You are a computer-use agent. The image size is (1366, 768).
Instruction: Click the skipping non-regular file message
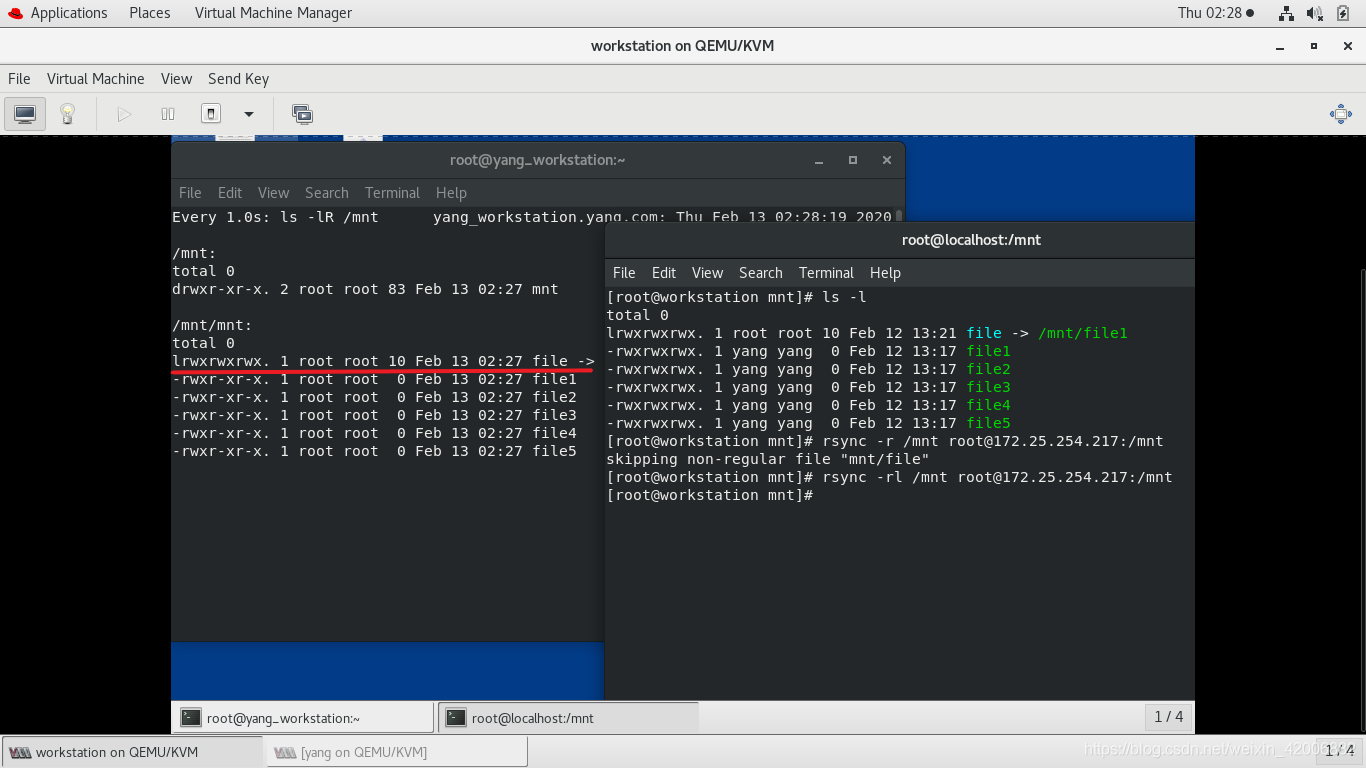pyautogui.click(x=768, y=459)
